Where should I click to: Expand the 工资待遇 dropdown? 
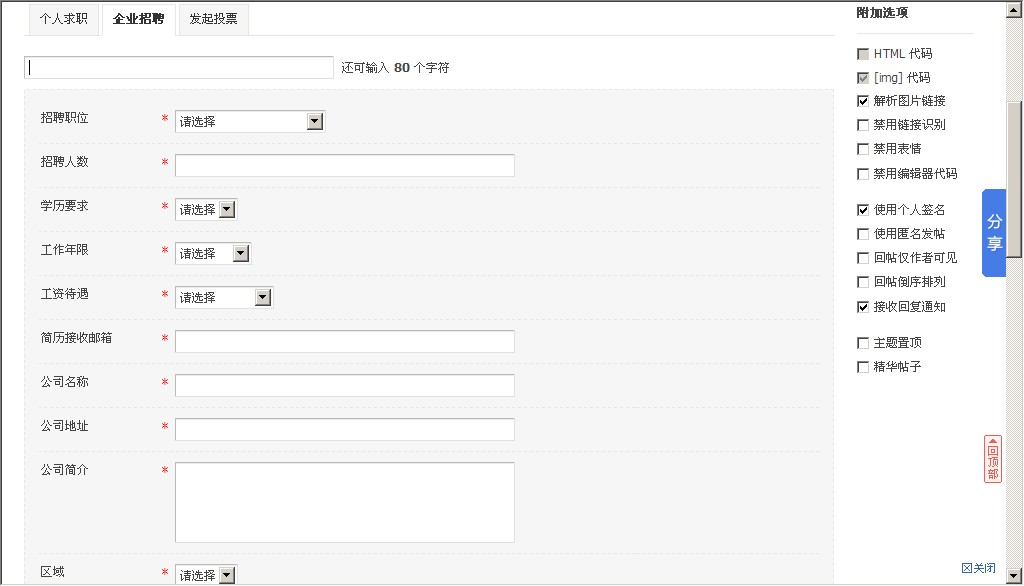point(224,297)
